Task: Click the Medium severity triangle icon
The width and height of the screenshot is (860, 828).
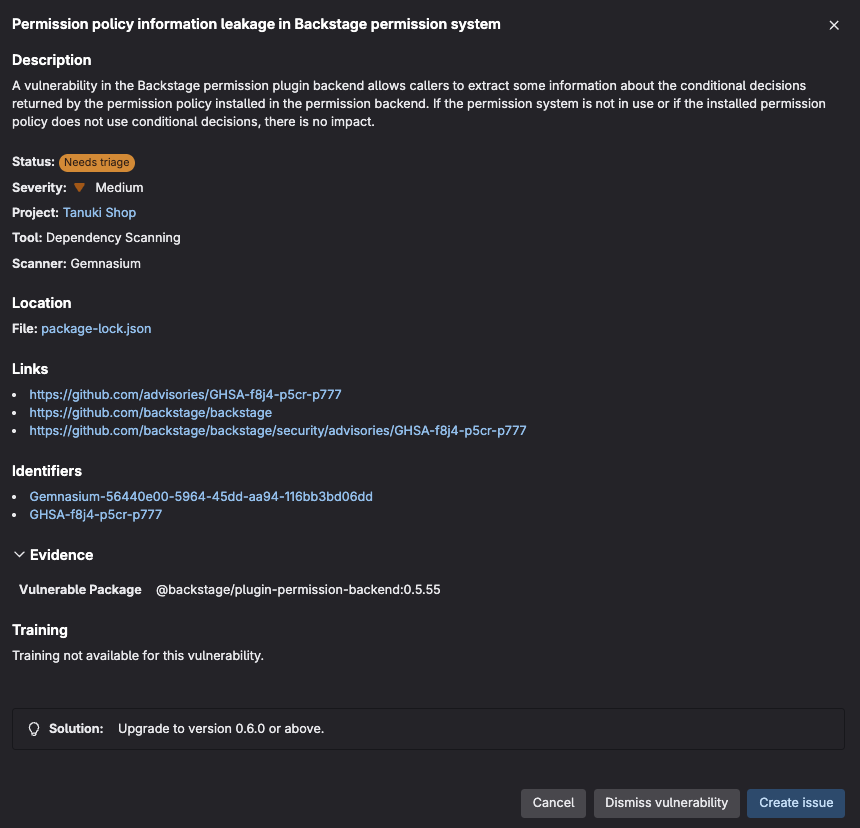Action: click(x=79, y=187)
